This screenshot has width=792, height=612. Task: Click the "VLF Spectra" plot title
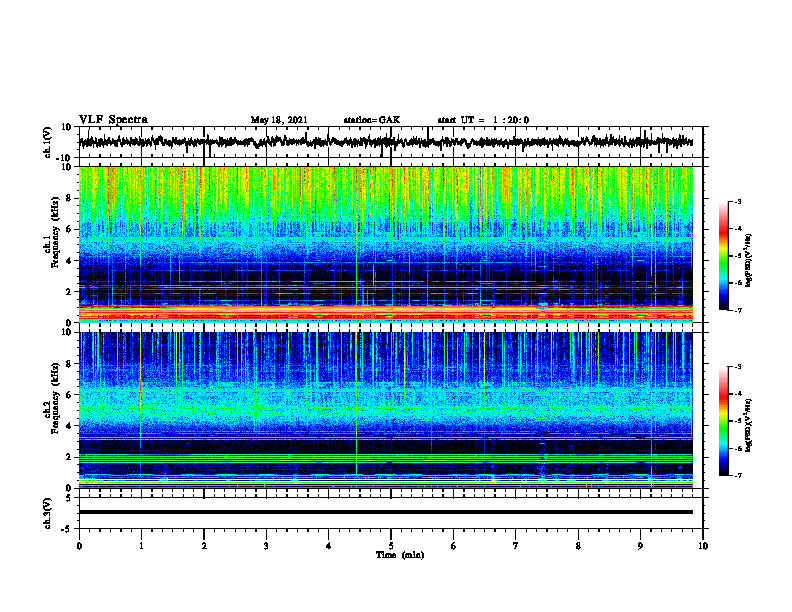(113, 120)
